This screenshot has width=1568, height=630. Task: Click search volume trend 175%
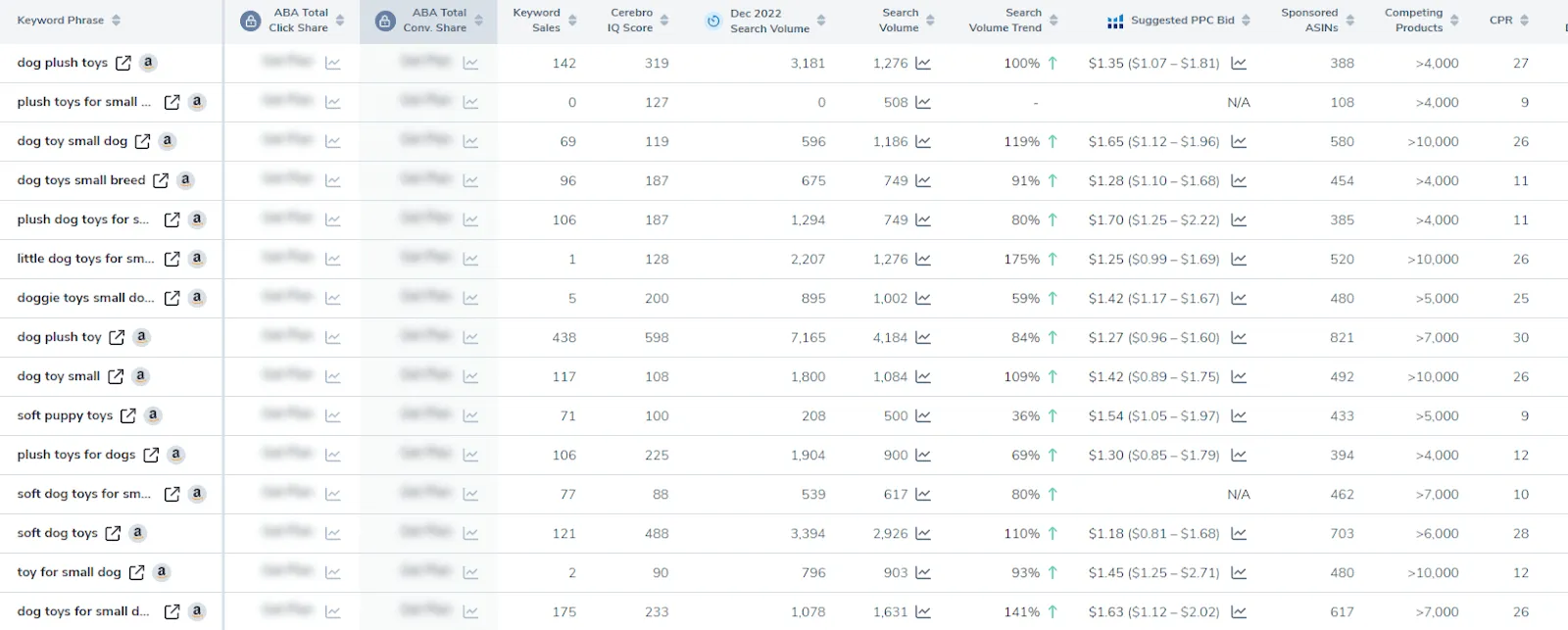[1021, 259]
